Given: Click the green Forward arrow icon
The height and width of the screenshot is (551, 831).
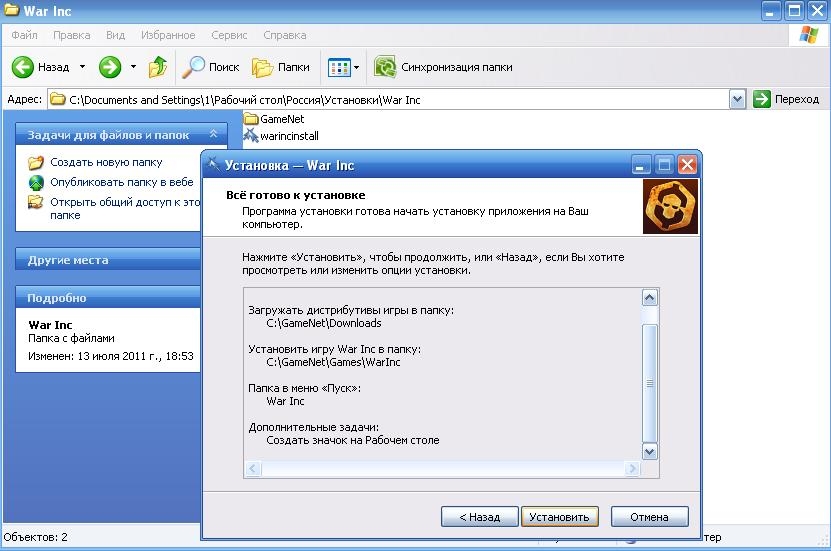Looking at the screenshot, I should pyautogui.click(x=110, y=67).
